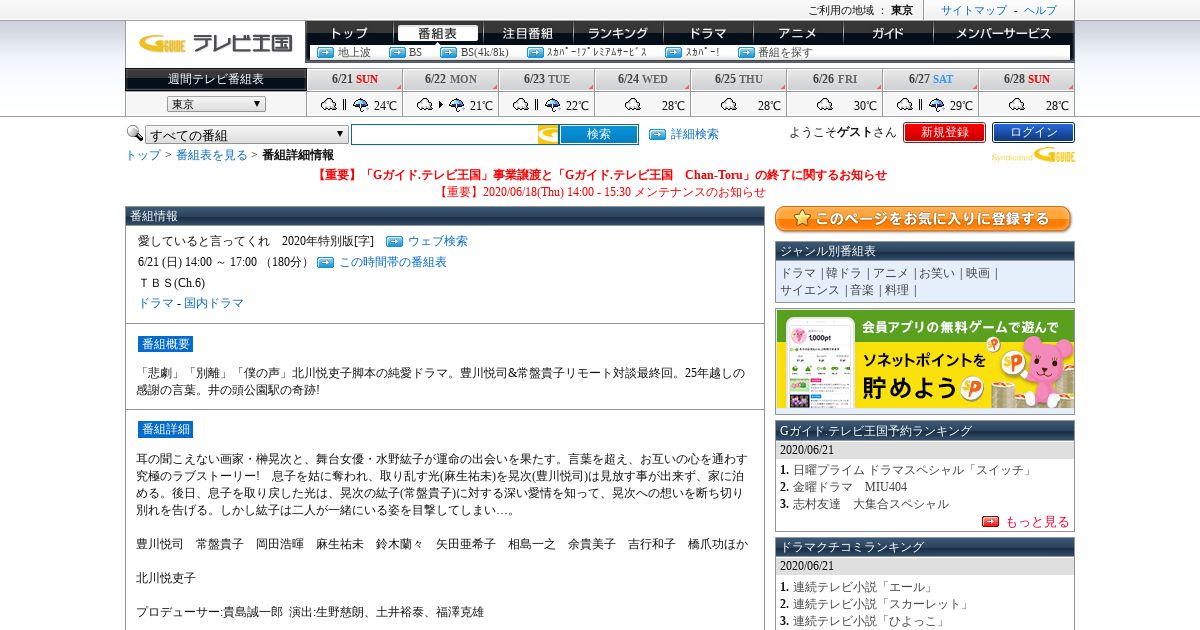Viewport: 1200px width, 630px height.
Task: Click the weather icon for 6/21 SUN
Action: [x=344, y=104]
